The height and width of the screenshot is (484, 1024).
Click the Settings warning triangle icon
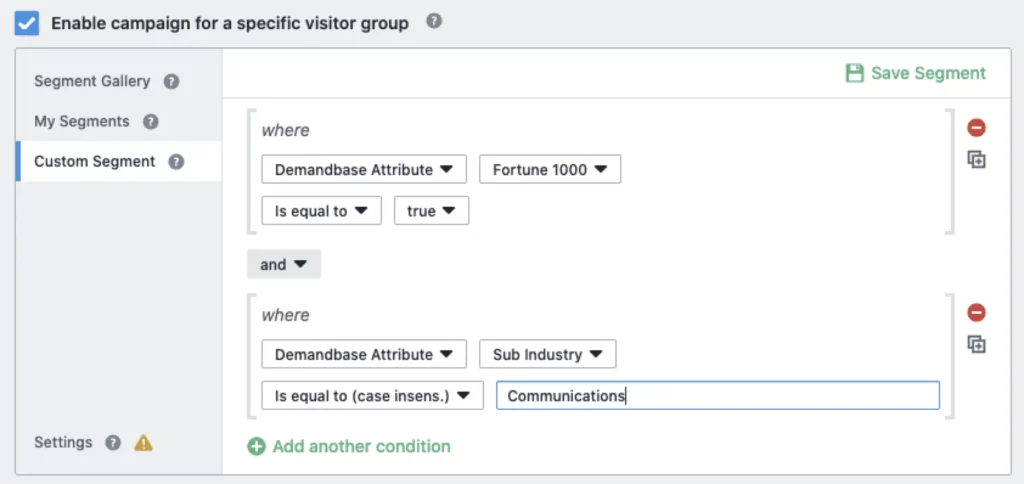pos(144,443)
